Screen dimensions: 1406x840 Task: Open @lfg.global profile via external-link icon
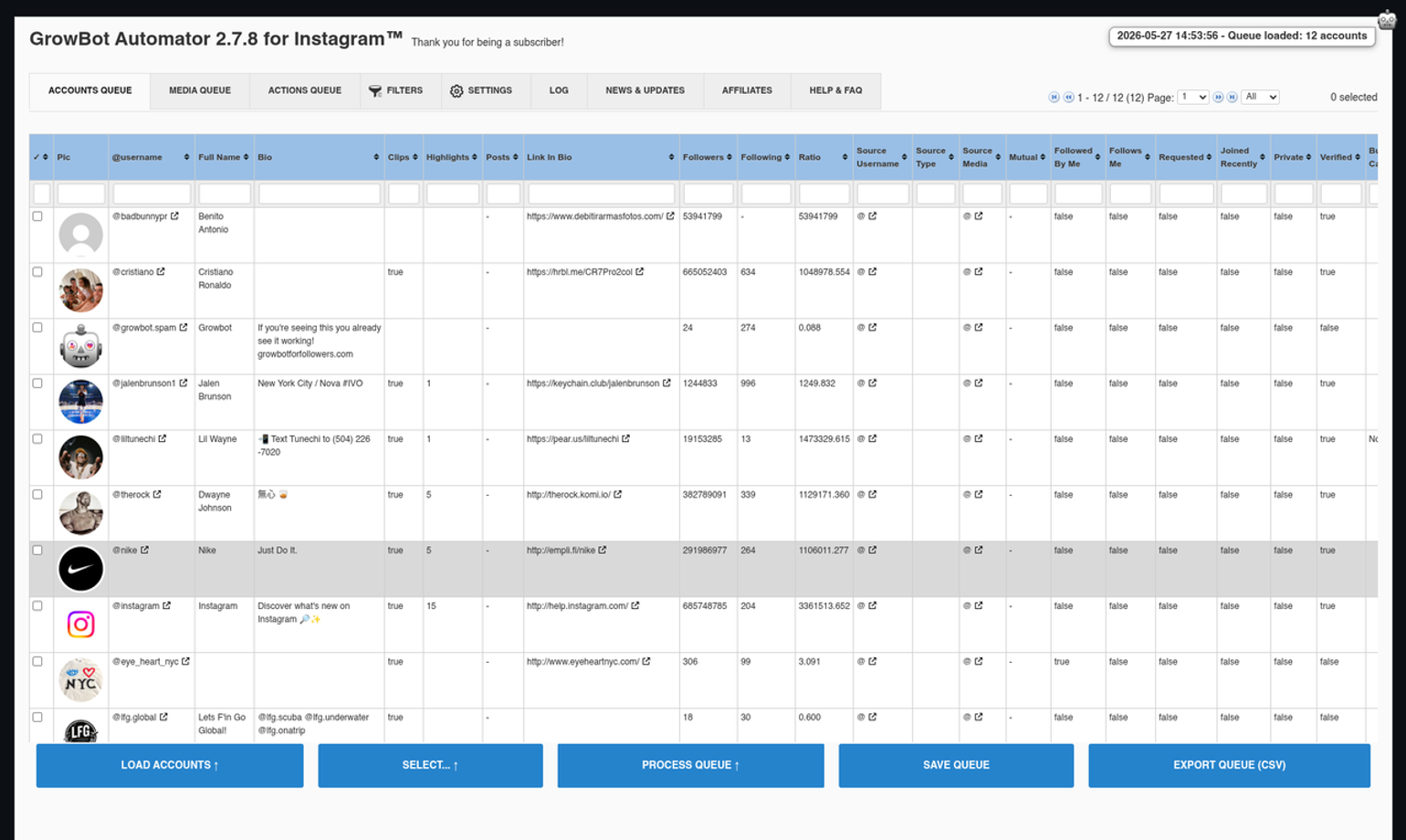pos(163,718)
